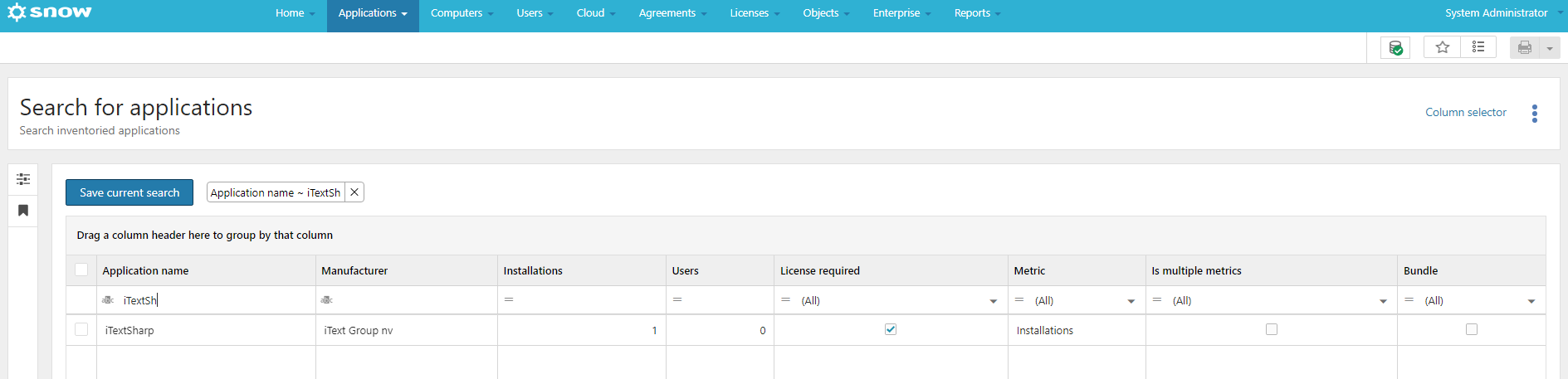This screenshot has width=1568, height=379.
Task: Remove the Application name filter tag
Action: tap(354, 192)
